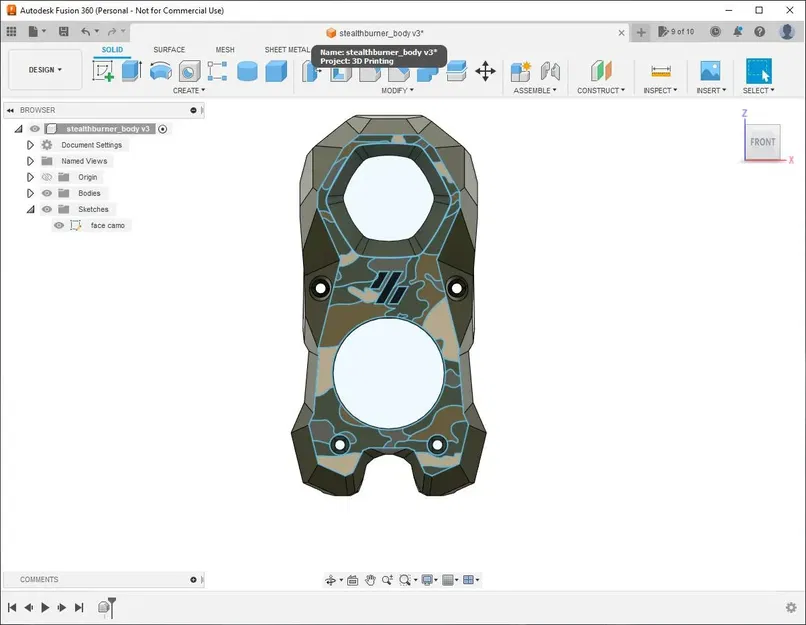The image size is (806, 625).
Task: Select the Offset Plane construct tool
Action: [601, 71]
